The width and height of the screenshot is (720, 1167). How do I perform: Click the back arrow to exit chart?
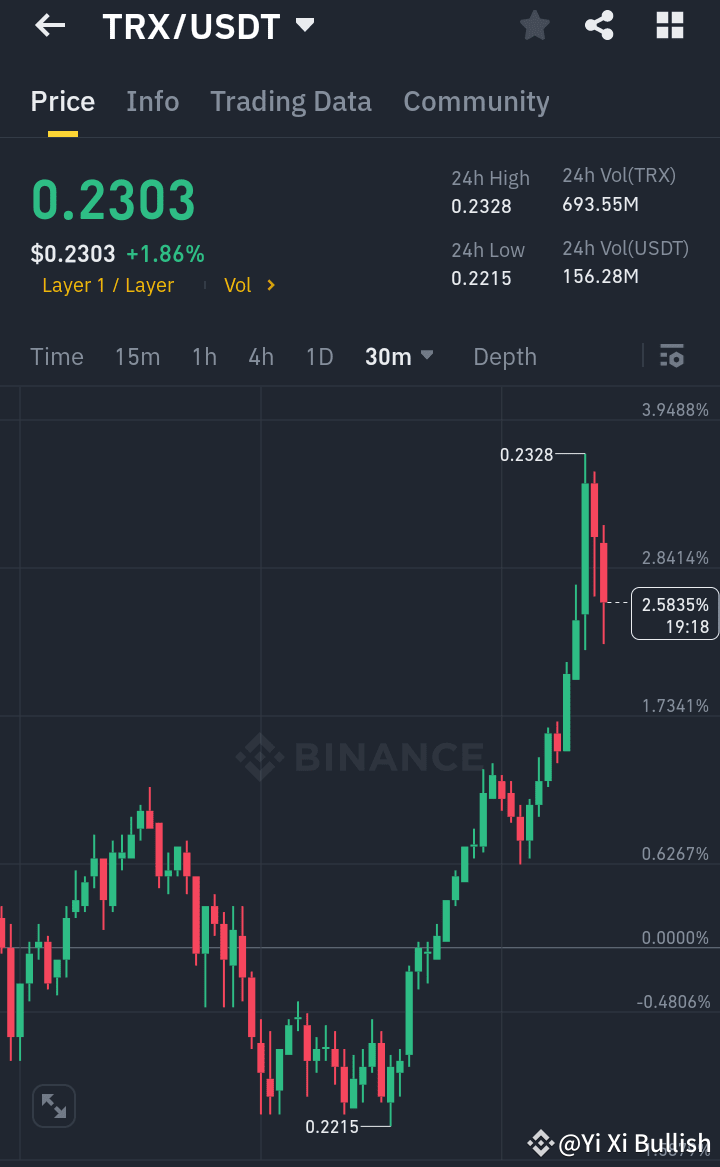tap(48, 25)
